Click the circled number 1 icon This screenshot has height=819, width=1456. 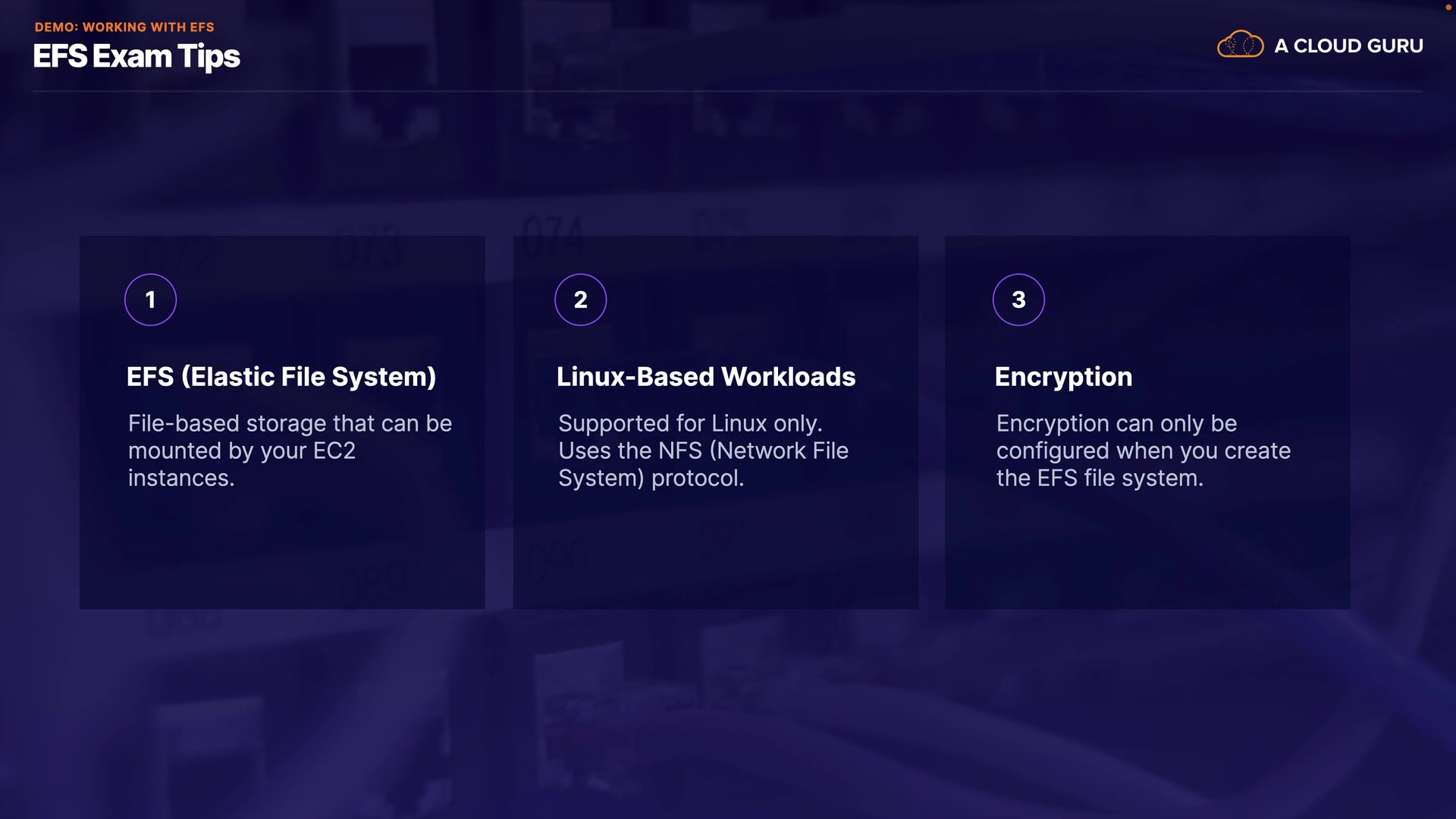(x=150, y=300)
